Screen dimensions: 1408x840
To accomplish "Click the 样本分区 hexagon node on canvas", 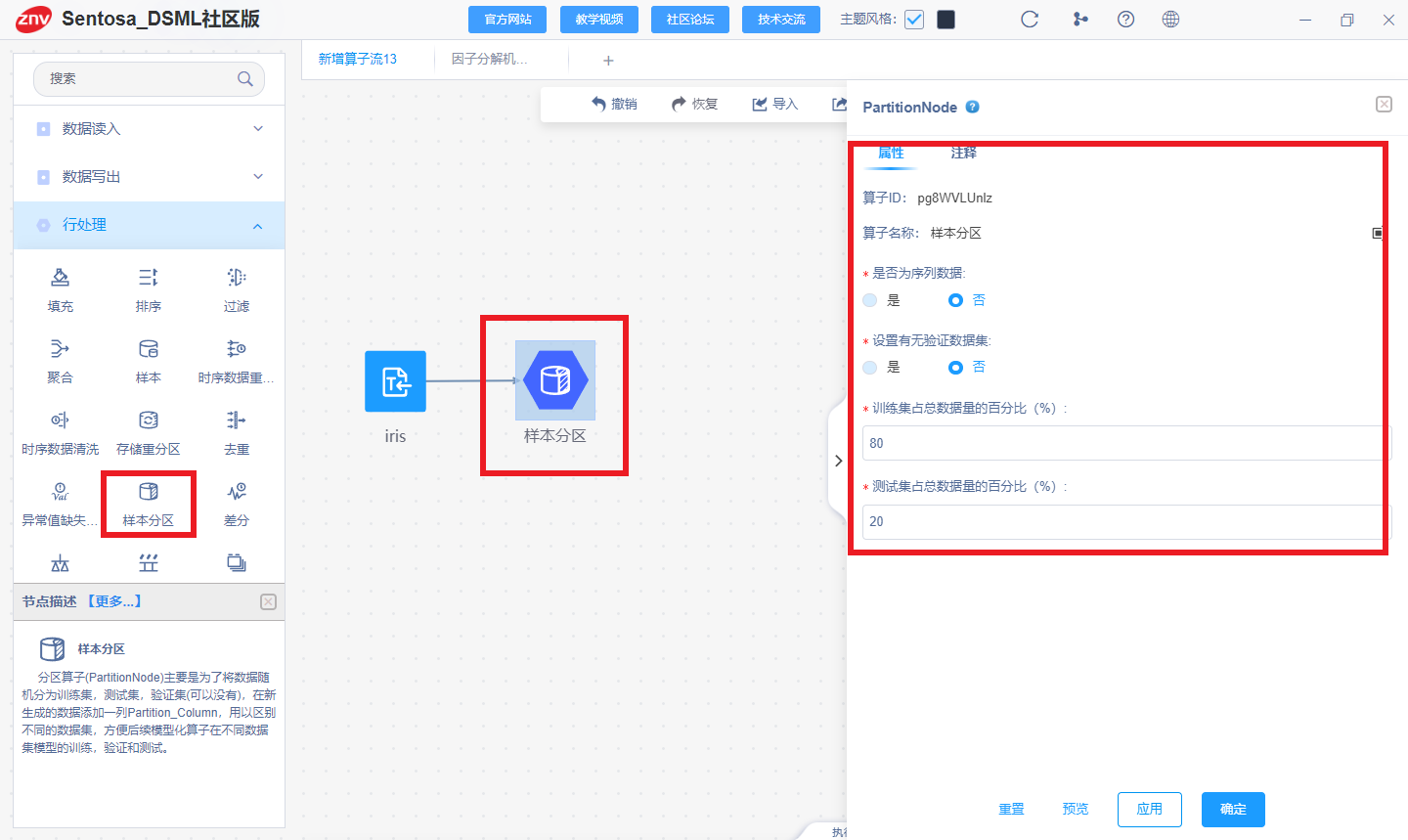I will (x=555, y=380).
